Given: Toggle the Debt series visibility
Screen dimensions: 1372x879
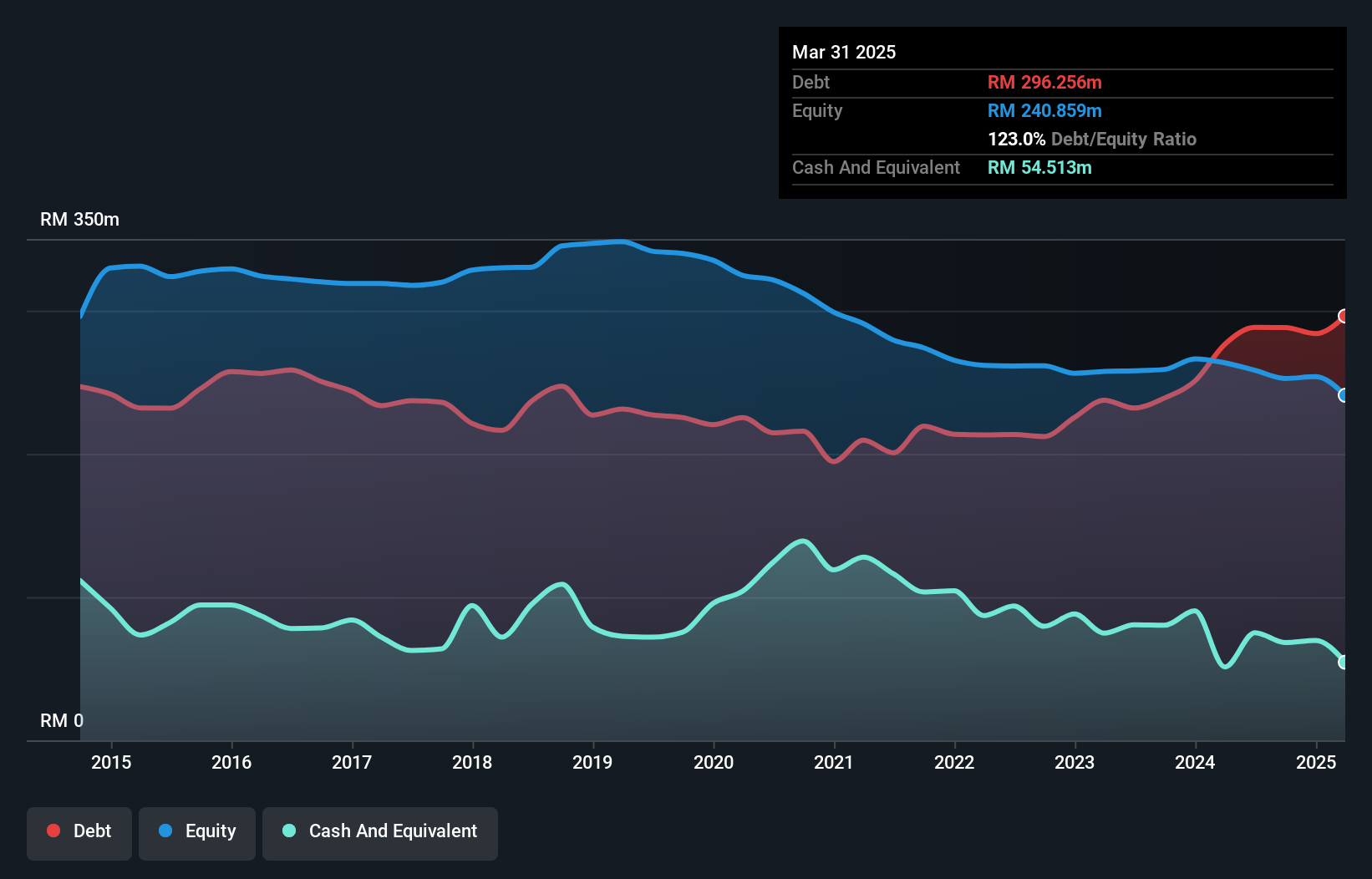Looking at the screenshot, I should (79, 831).
